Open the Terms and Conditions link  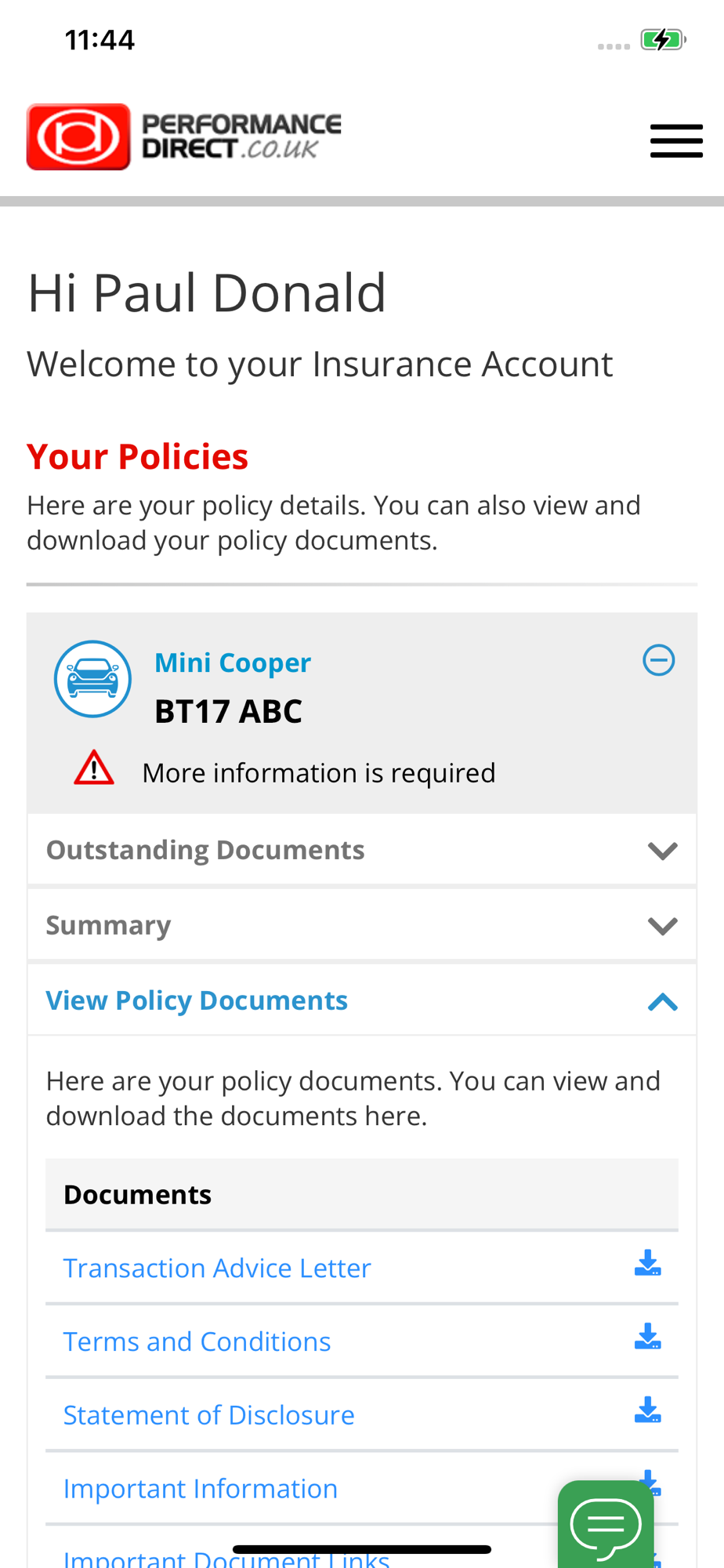click(x=197, y=1341)
